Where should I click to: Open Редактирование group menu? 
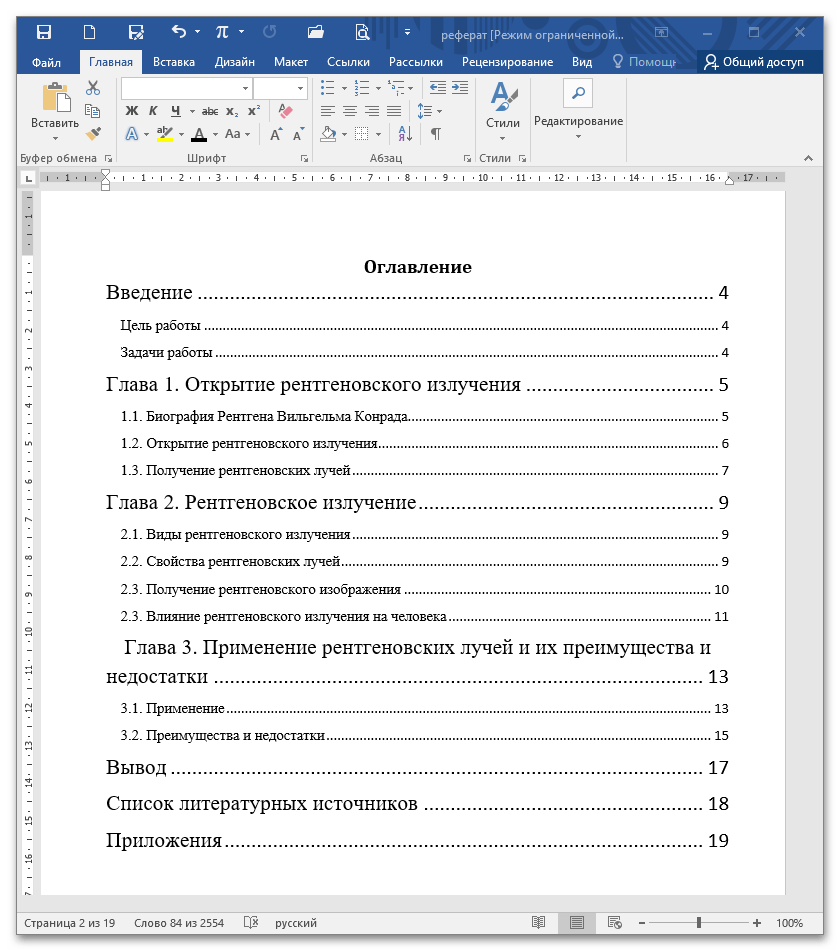[578, 127]
